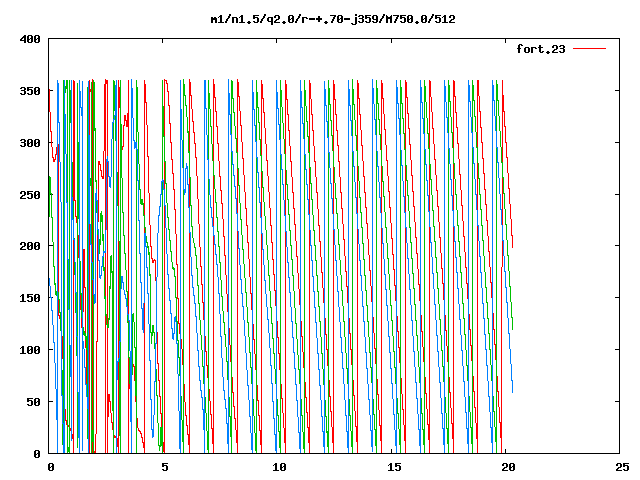
Task: Click y-axis label 50
Action: pyautogui.click(x=33, y=402)
